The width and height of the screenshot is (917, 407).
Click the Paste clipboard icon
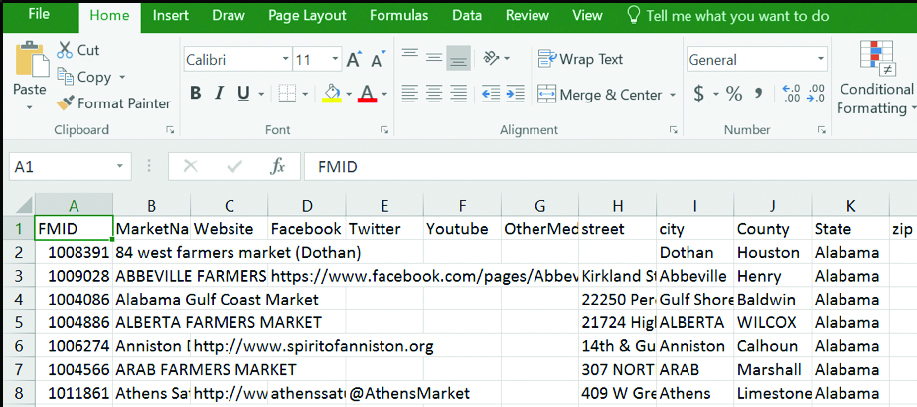click(x=32, y=61)
